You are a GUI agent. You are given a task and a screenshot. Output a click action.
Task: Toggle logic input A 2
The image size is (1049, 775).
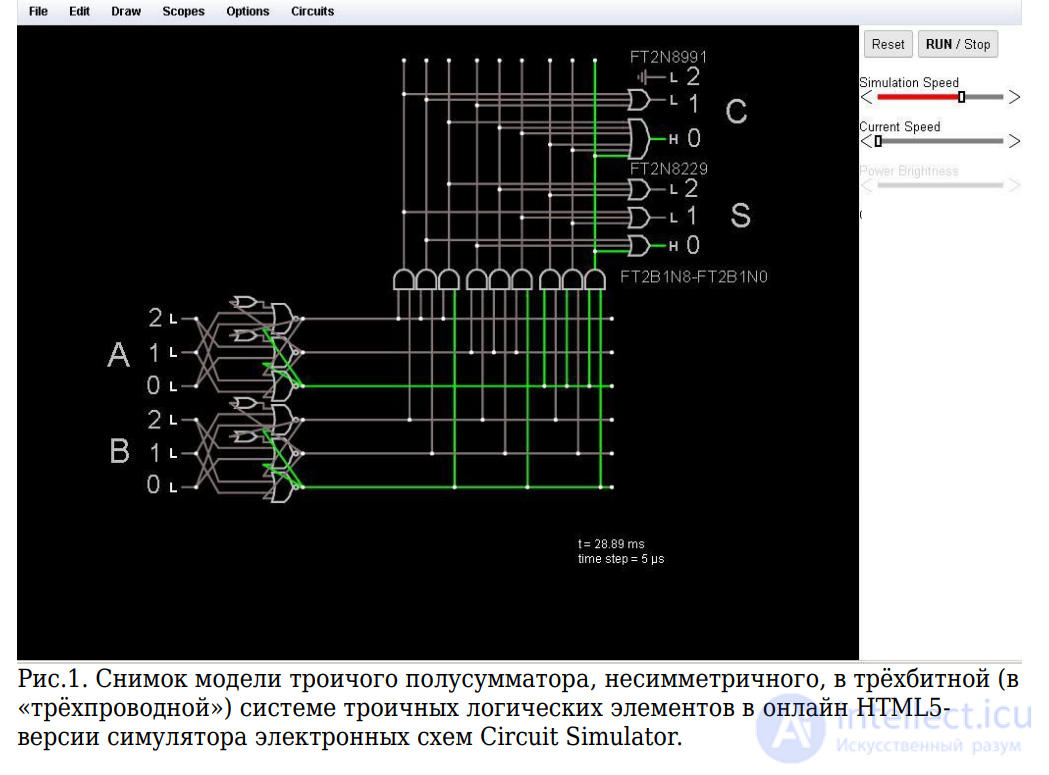coord(173,319)
